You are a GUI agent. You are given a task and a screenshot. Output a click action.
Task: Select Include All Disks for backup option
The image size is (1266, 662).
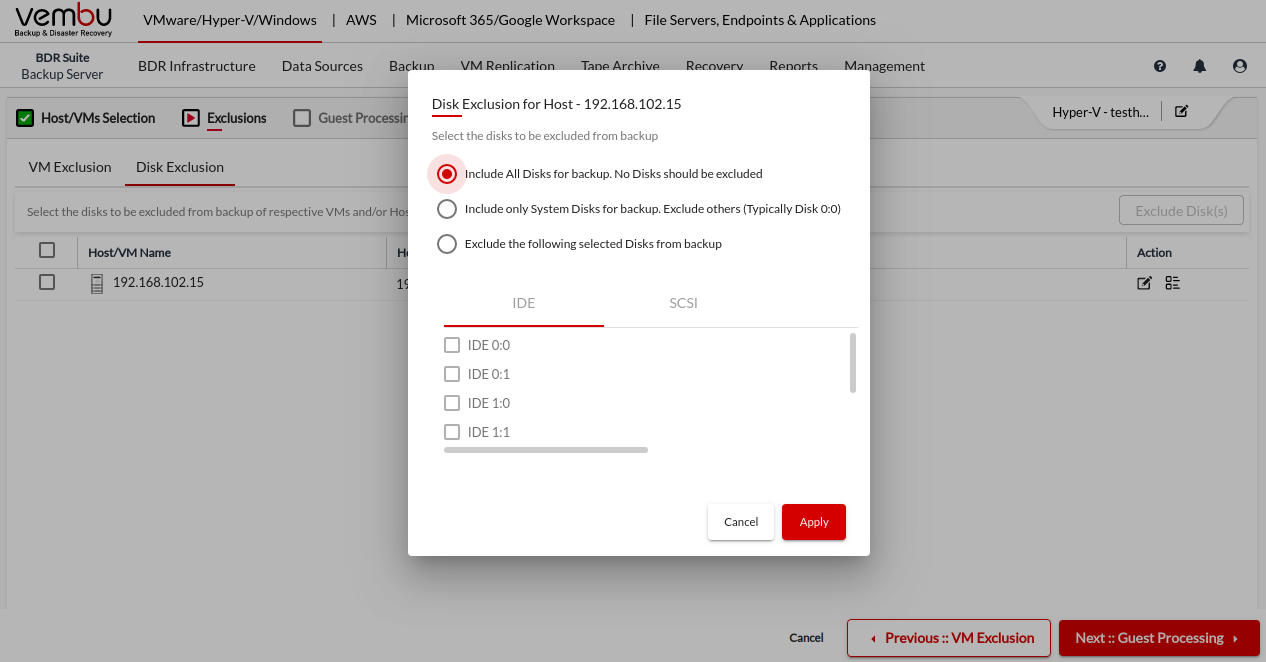pos(447,174)
